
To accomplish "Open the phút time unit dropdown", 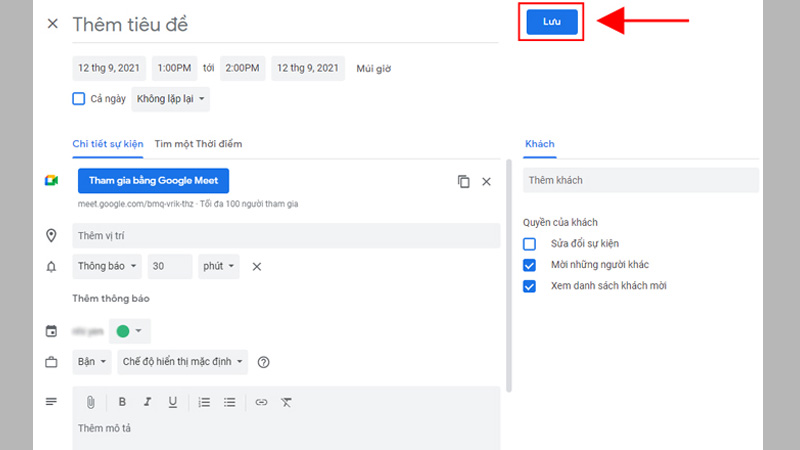I will tap(219, 266).
